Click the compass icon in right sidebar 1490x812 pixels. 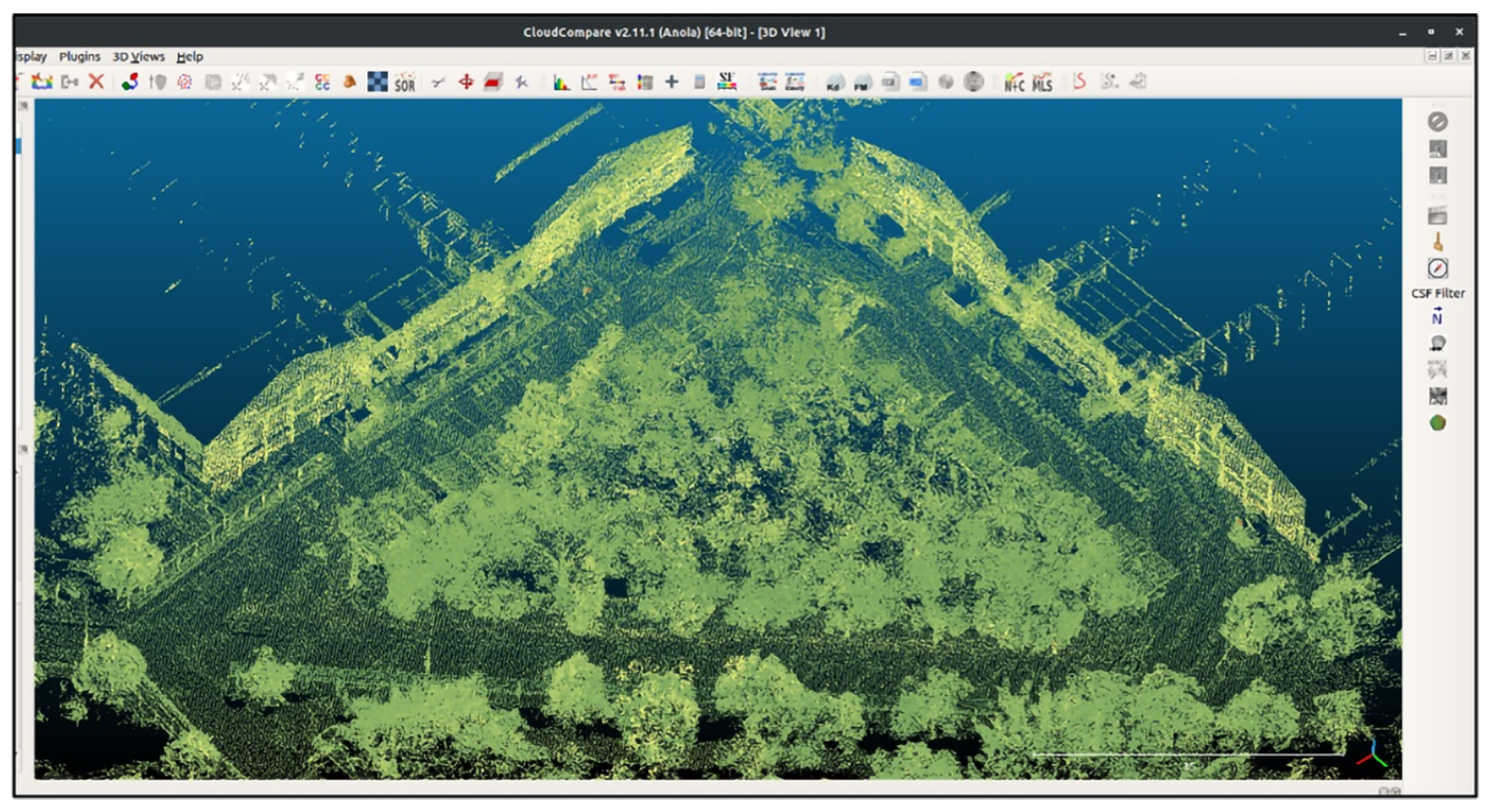[x=1438, y=269]
